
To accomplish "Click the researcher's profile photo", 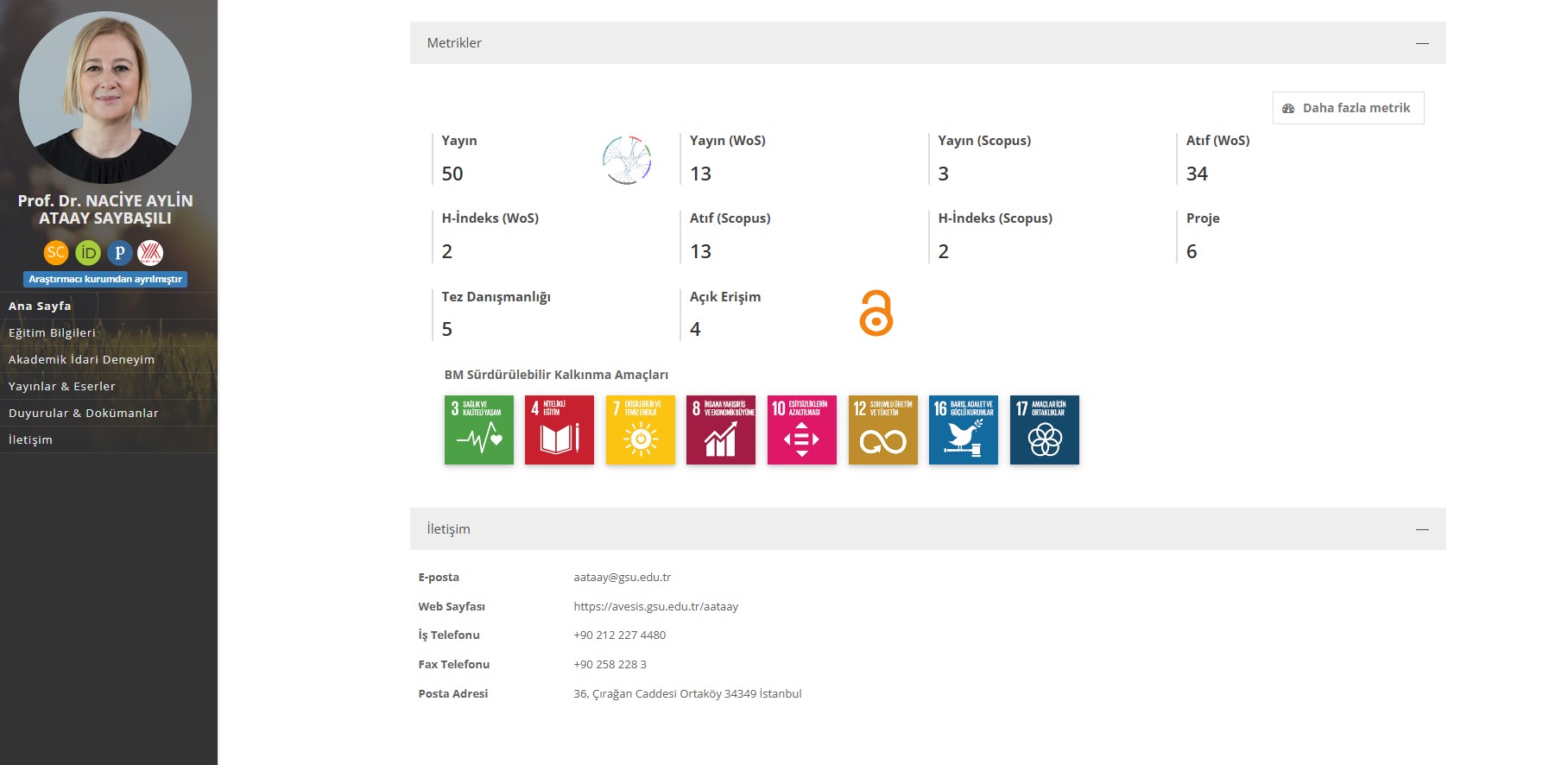I will coord(105,97).
